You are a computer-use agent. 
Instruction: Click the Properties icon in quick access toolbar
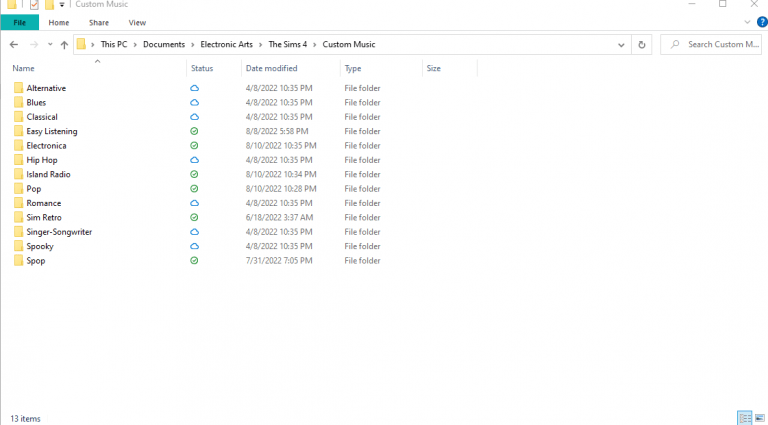[x=33, y=5]
